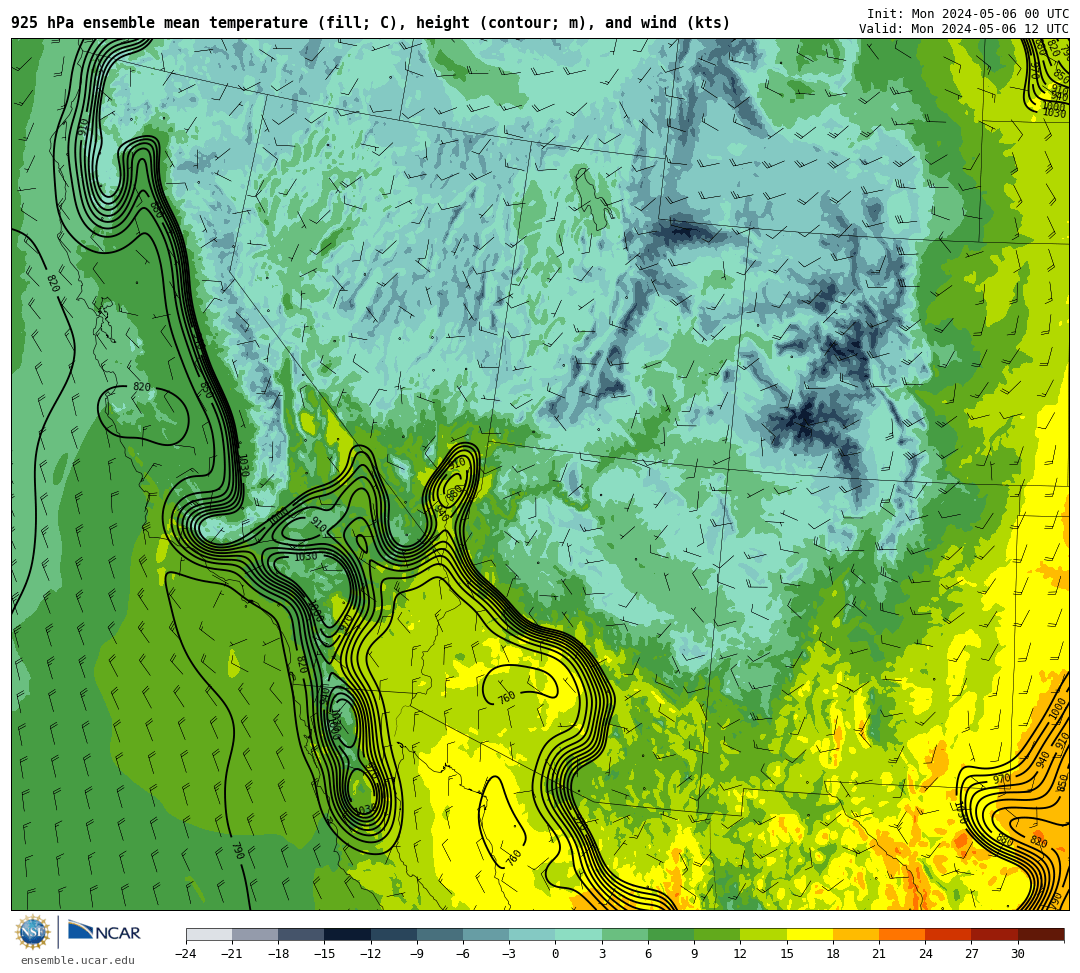This screenshot has width=1080, height=973.
Task: Click the '24' colorbar label
Action: click(x=926, y=954)
